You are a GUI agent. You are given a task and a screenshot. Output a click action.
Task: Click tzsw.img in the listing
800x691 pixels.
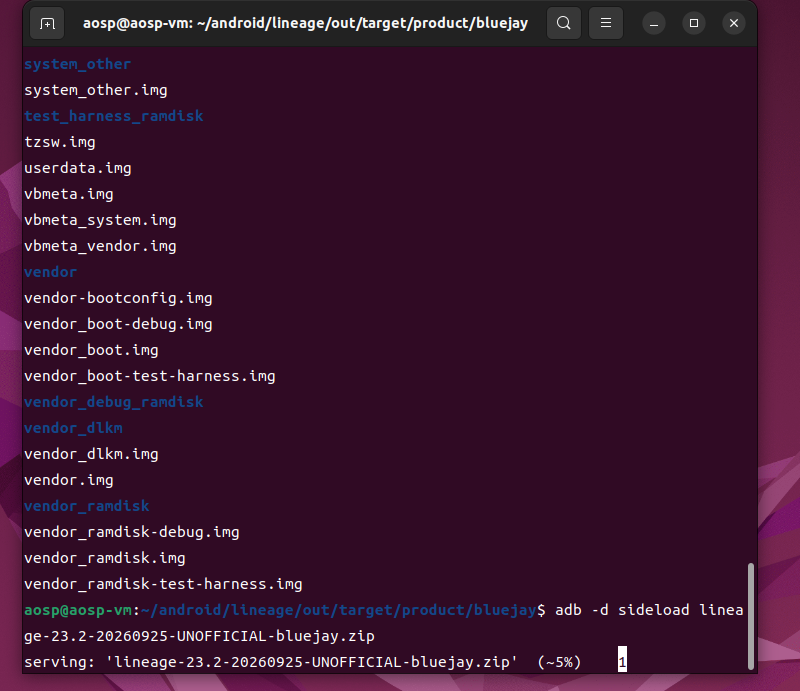coord(60,142)
